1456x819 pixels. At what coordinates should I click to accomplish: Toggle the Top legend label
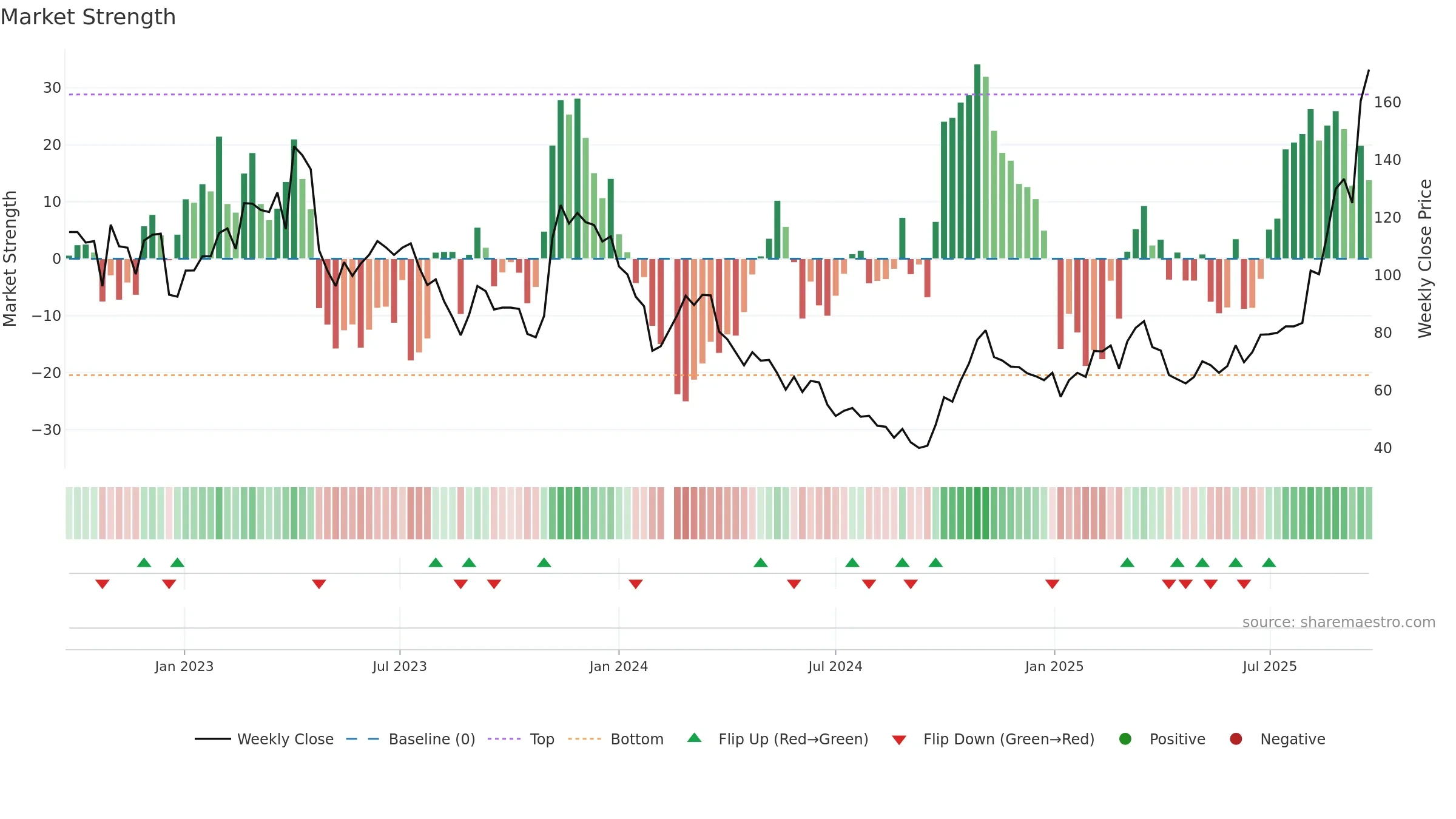(x=542, y=740)
